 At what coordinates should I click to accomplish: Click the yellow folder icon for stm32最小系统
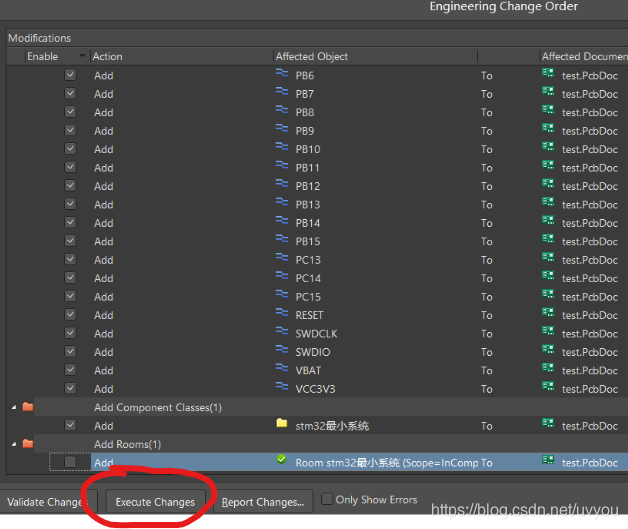click(x=282, y=425)
